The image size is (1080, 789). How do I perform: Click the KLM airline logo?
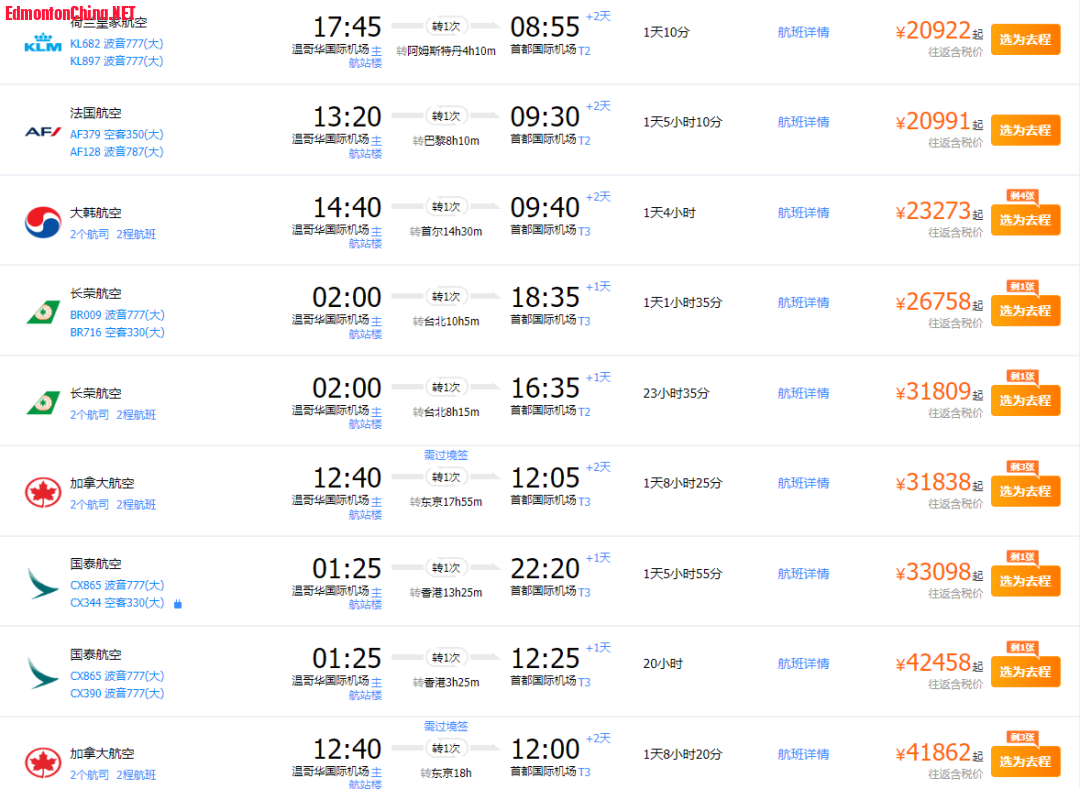43,42
